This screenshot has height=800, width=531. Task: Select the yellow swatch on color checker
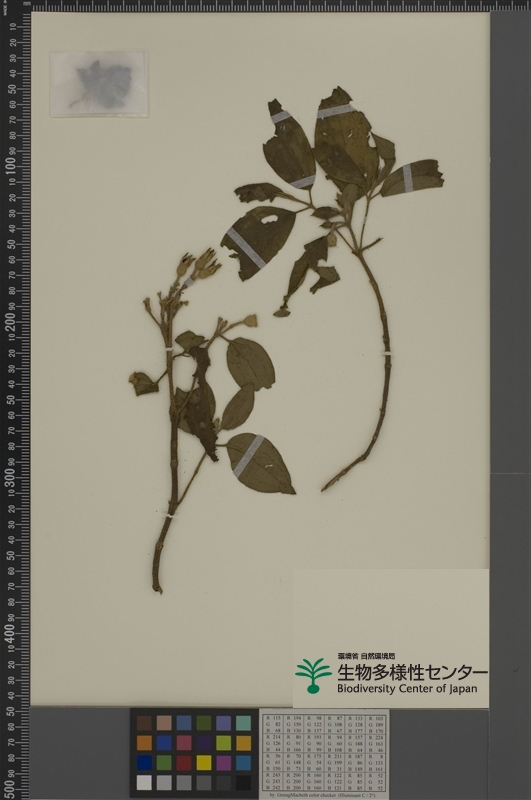204,763
